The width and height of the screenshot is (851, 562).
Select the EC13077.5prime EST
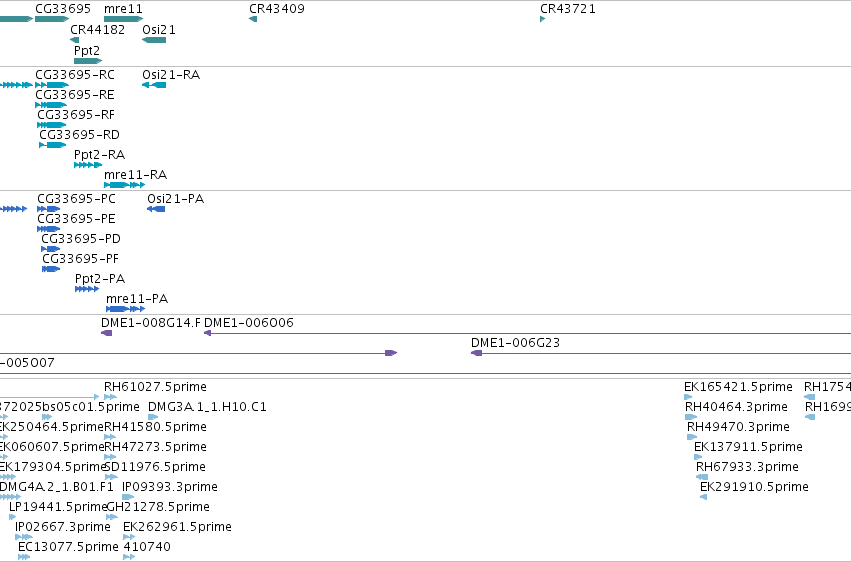tap(24, 557)
